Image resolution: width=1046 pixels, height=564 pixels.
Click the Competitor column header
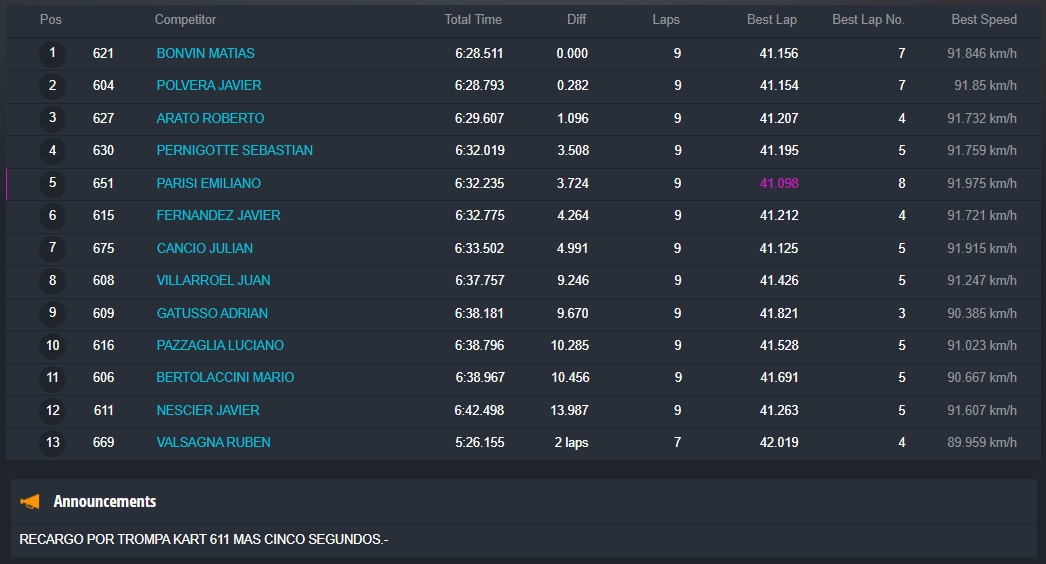click(x=185, y=19)
